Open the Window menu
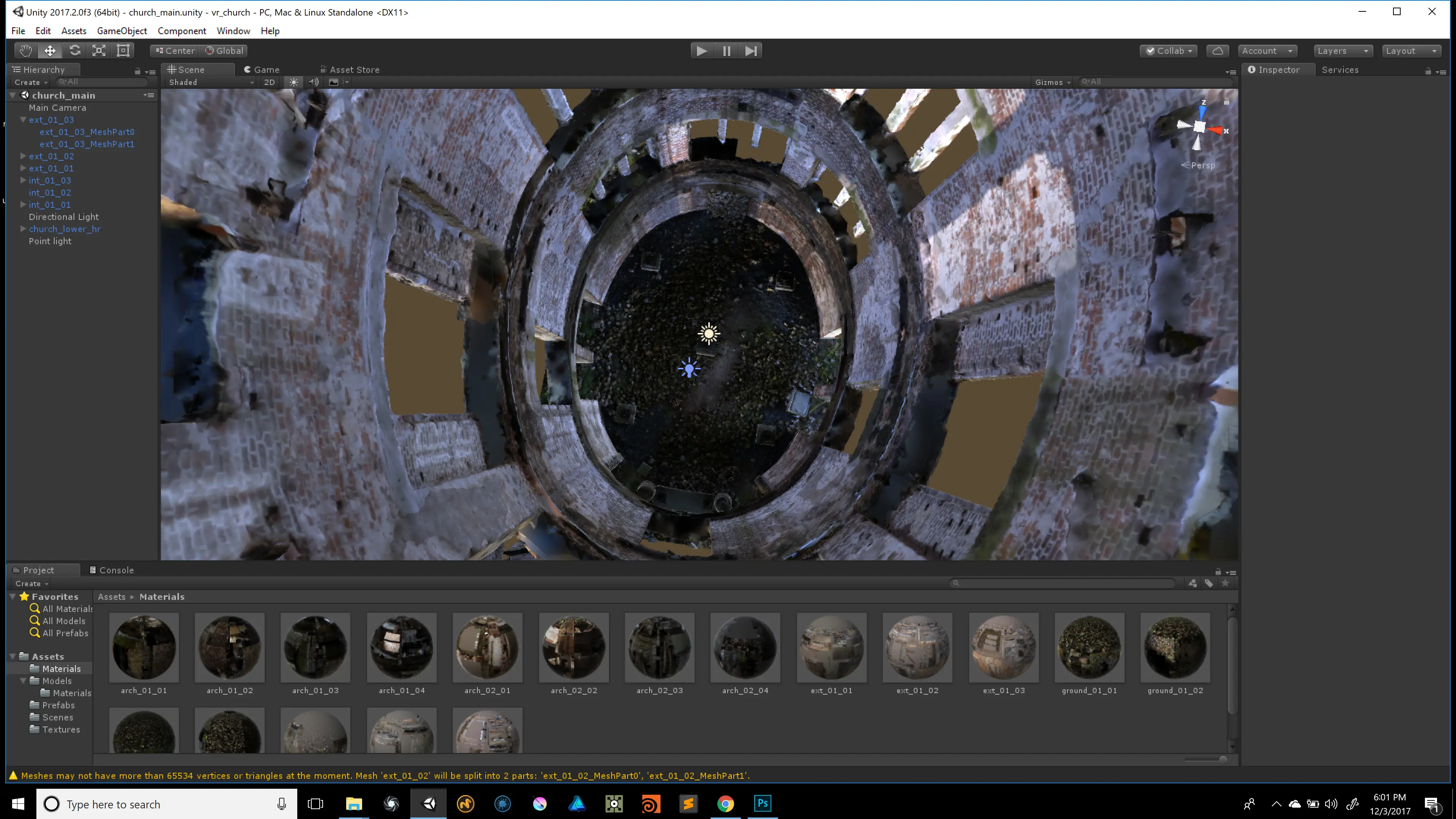Image resolution: width=1456 pixels, height=819 pixels. 233,30
